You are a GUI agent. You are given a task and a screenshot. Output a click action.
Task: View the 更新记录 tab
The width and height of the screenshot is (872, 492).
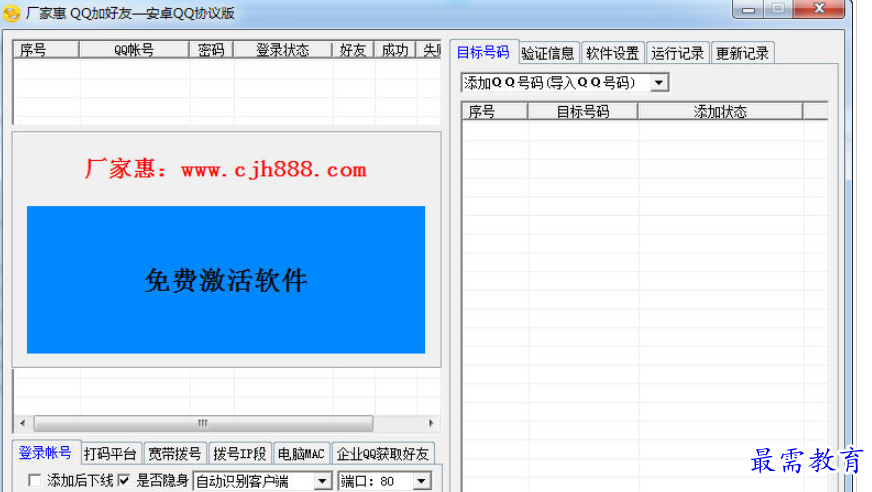pyautogui.click(x=742, y=53)
